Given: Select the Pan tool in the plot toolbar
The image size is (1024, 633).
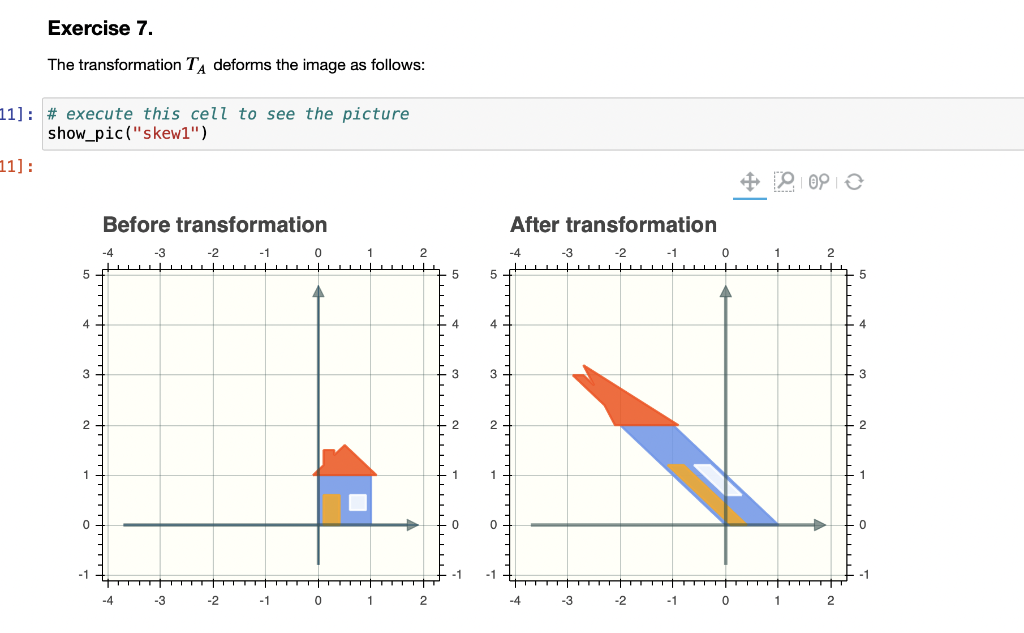Looking at the screenshot, I should [750, 182].
